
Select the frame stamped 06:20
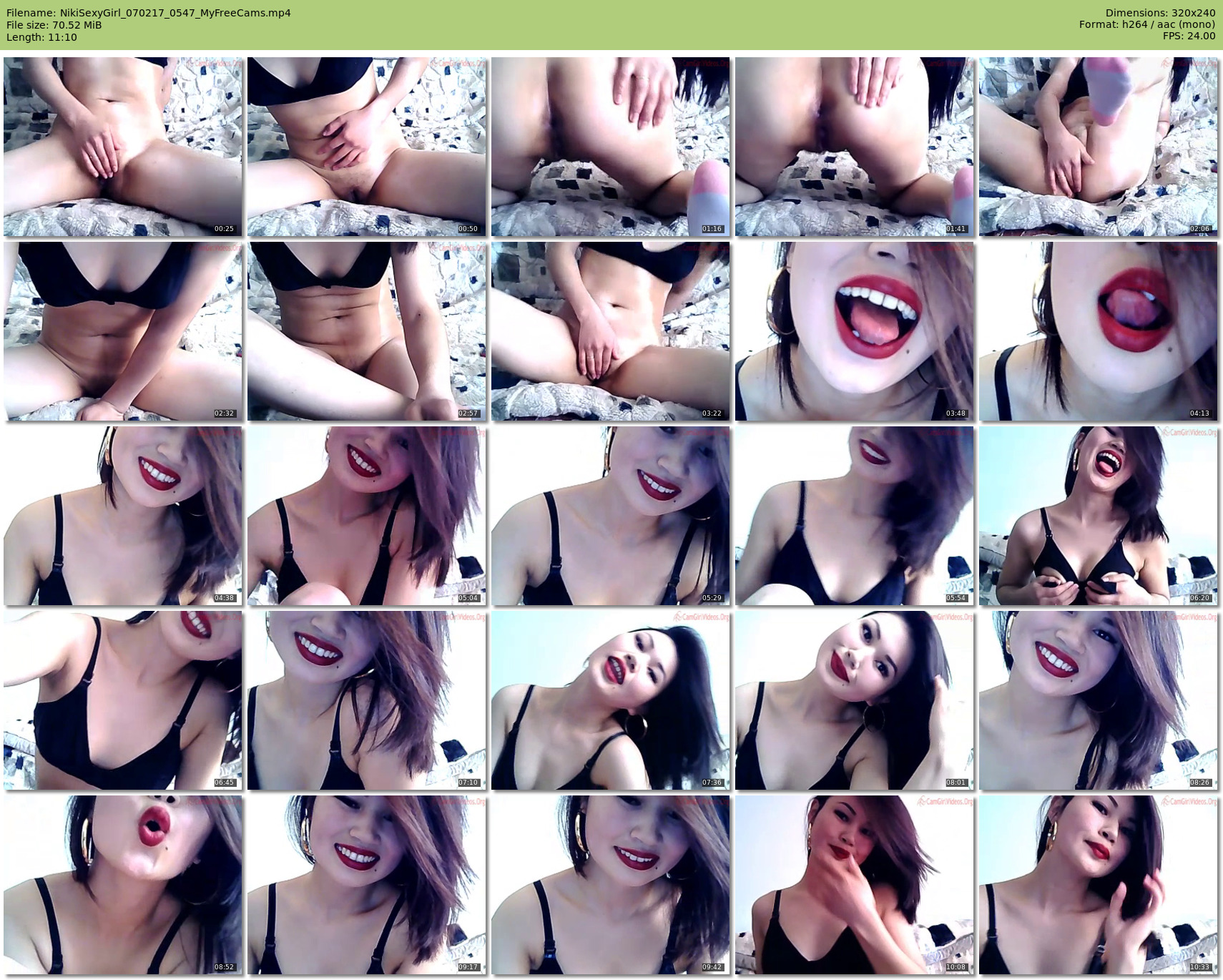pyautogui.click(x=1099, y=516)
